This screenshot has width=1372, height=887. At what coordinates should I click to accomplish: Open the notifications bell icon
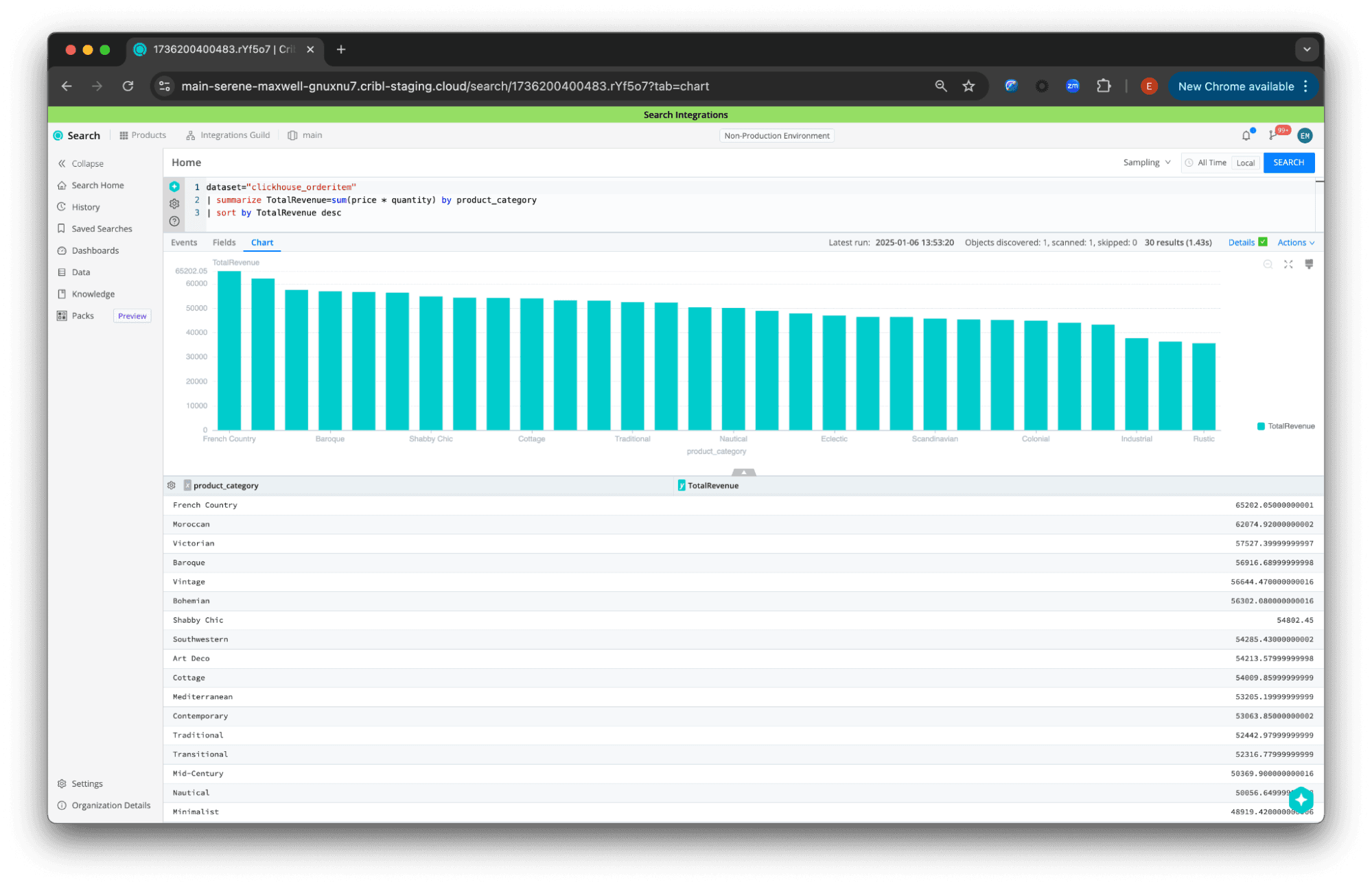1246,136
